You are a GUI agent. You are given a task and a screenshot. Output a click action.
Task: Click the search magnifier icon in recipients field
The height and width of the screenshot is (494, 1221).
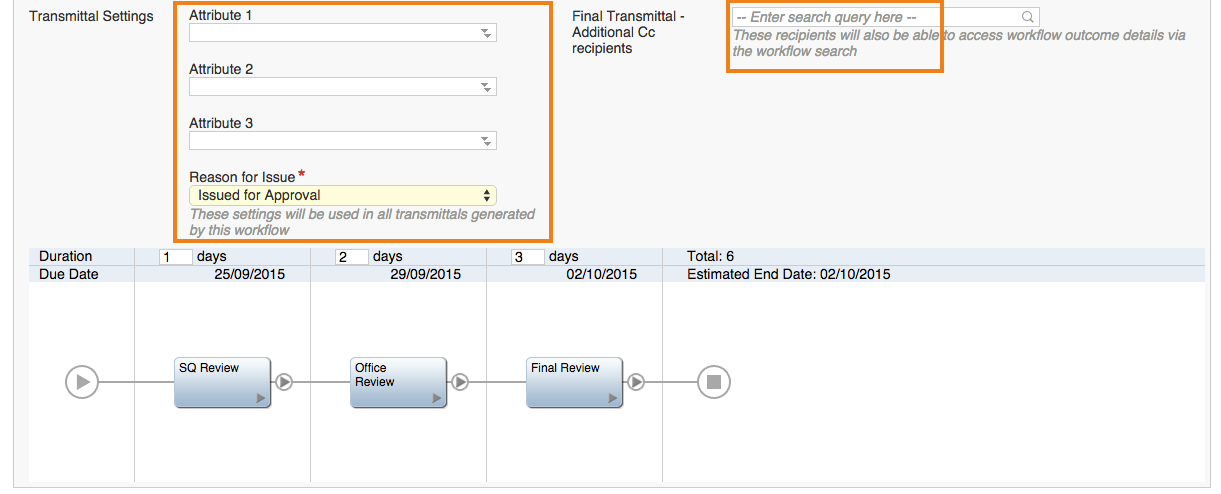1027,17
